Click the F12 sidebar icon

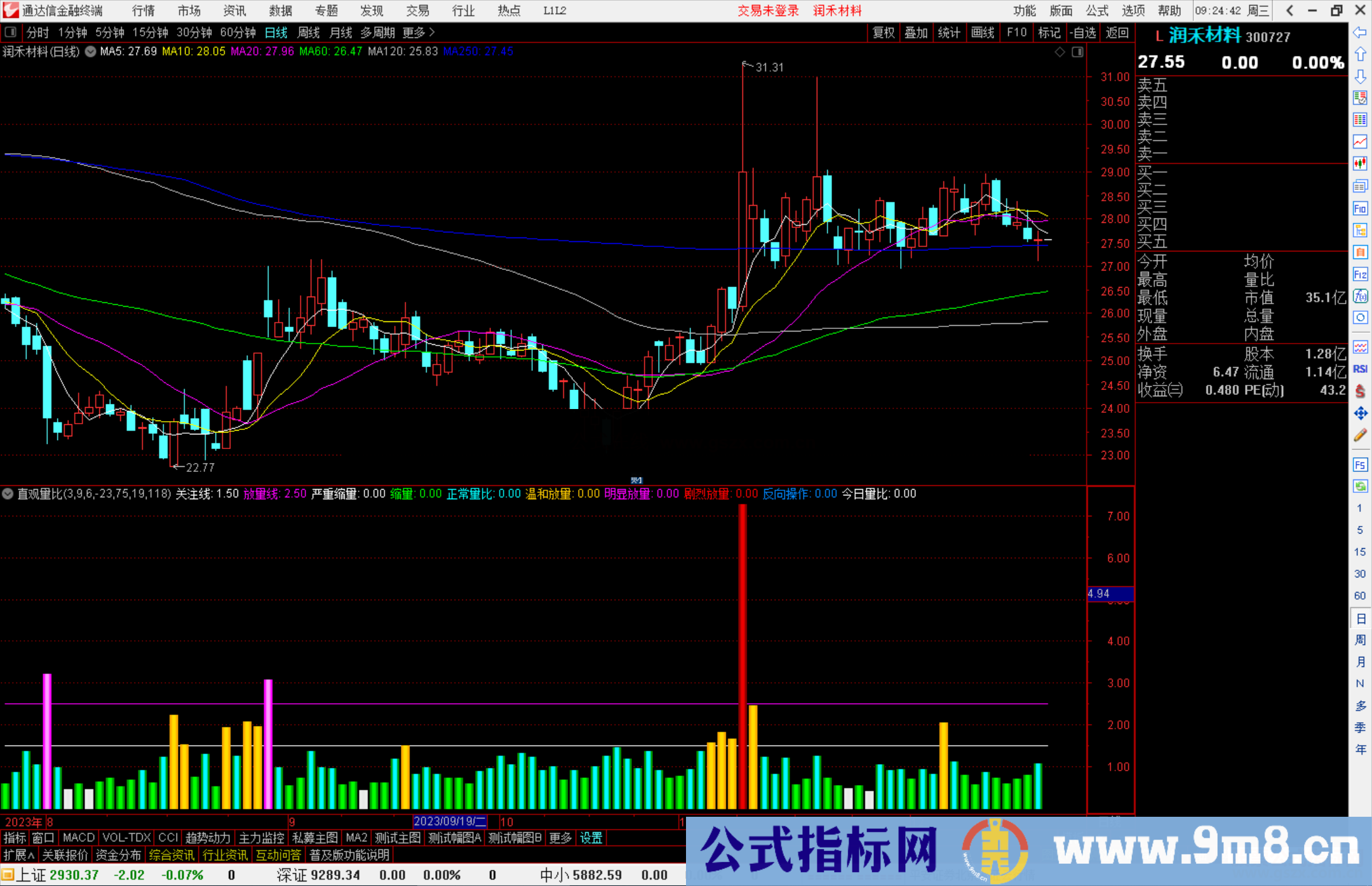[1360, 274]
